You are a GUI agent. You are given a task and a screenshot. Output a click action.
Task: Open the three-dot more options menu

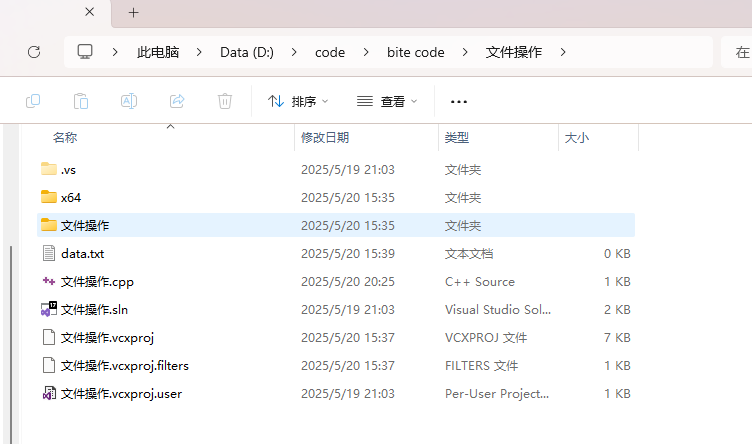click(x=458, y=102)
